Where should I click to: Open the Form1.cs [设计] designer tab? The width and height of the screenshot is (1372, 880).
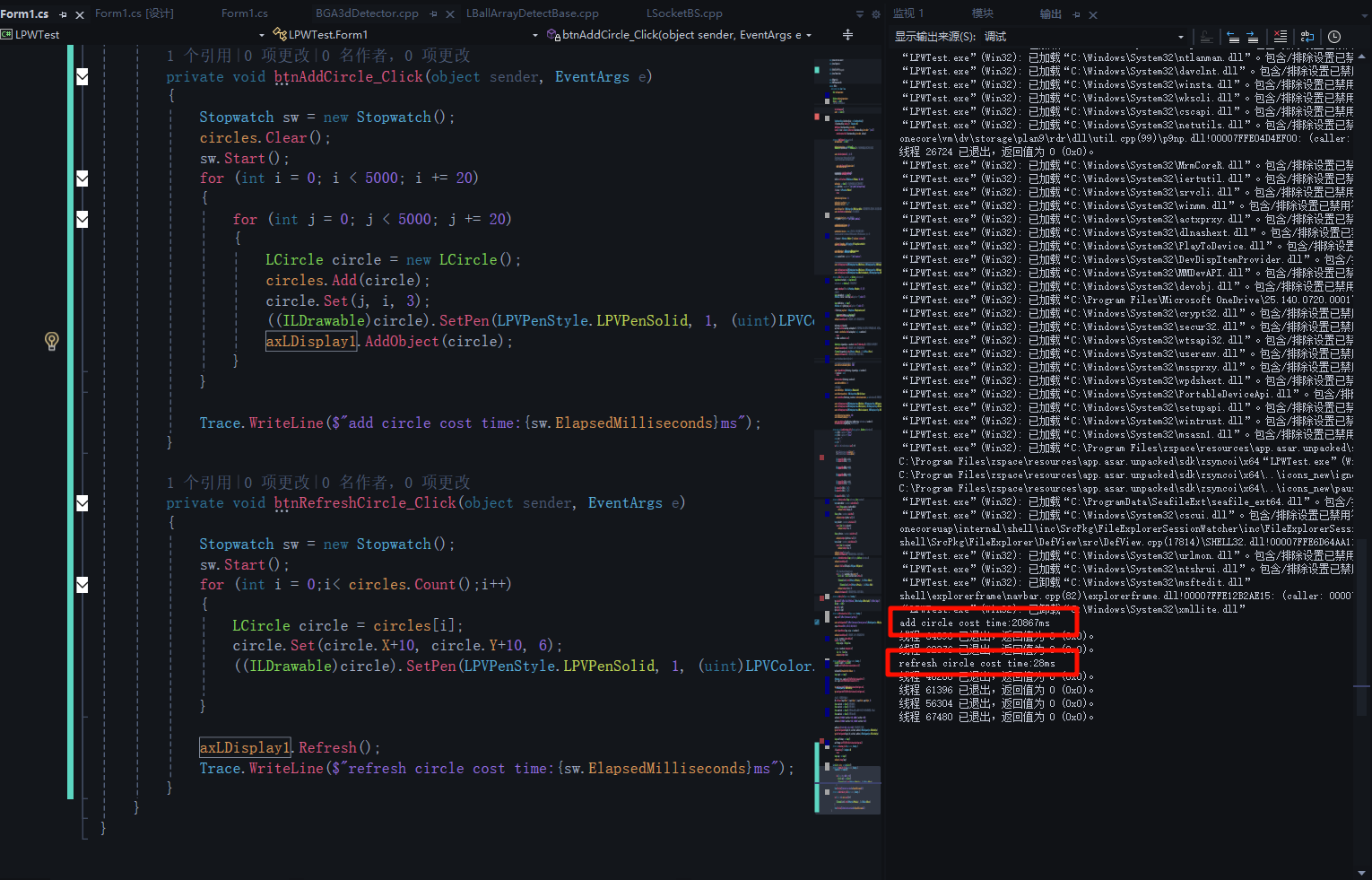[135, 13]
